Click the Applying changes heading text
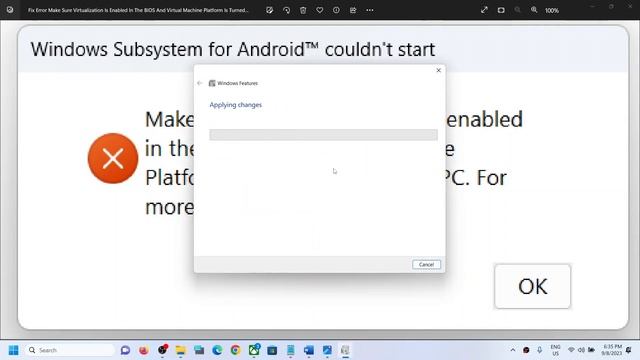The image size is (640, 360). pyautogui.click(x=236, y=105)
